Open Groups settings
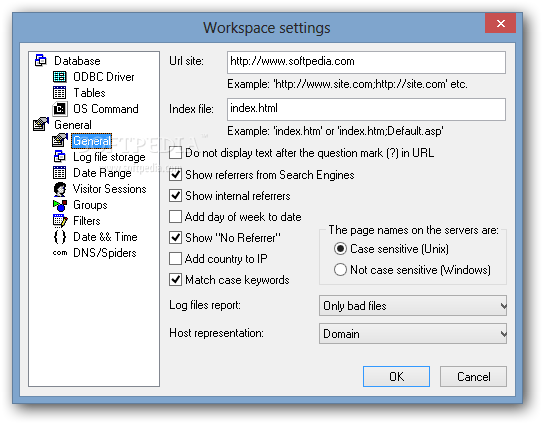Screen dimensions: 543x424 pos(90,205)
